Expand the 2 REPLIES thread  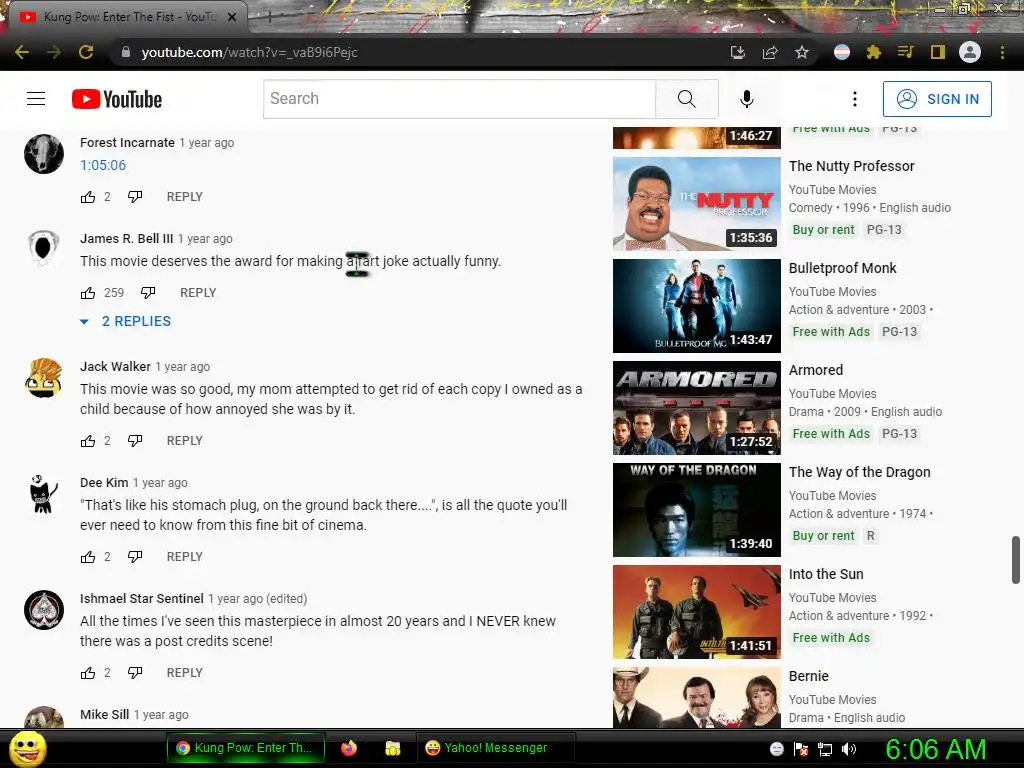click(x=125, y=321)
